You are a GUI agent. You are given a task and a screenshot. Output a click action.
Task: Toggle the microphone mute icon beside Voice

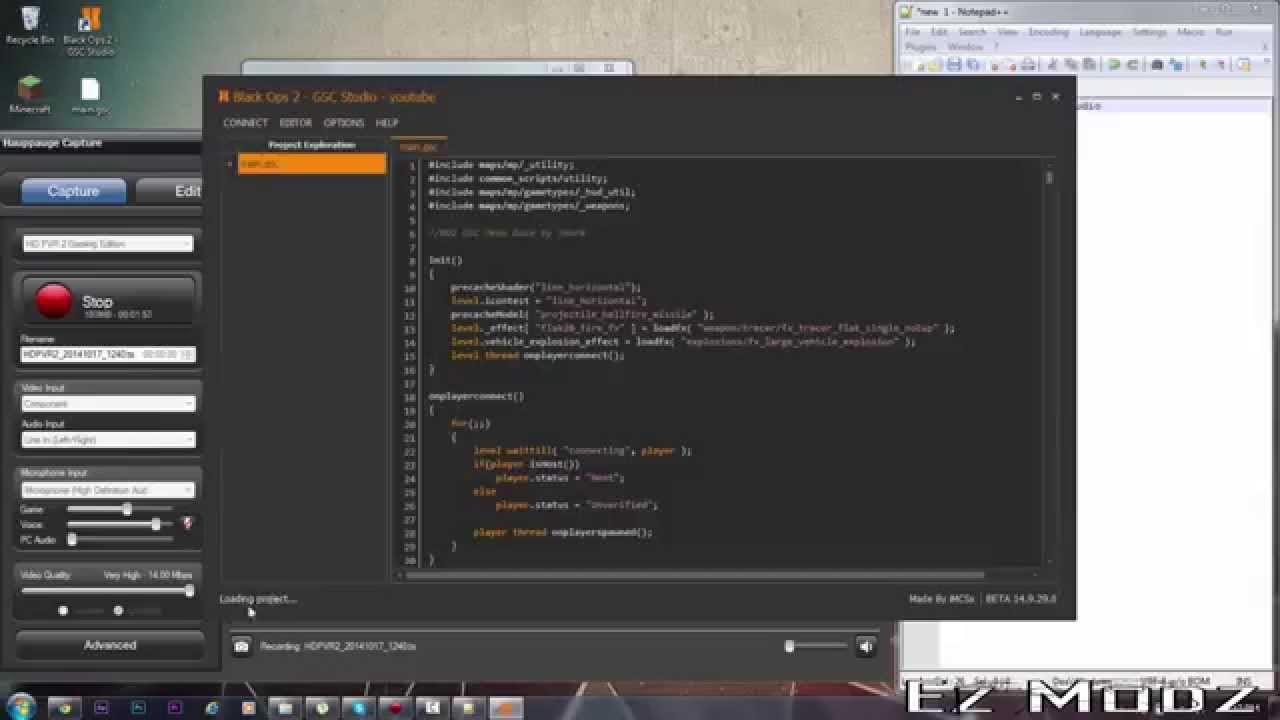186,523
